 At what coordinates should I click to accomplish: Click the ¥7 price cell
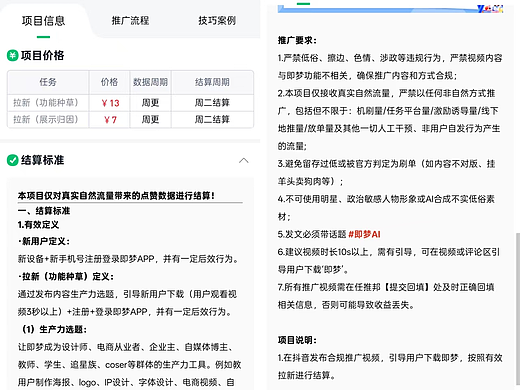110,120
